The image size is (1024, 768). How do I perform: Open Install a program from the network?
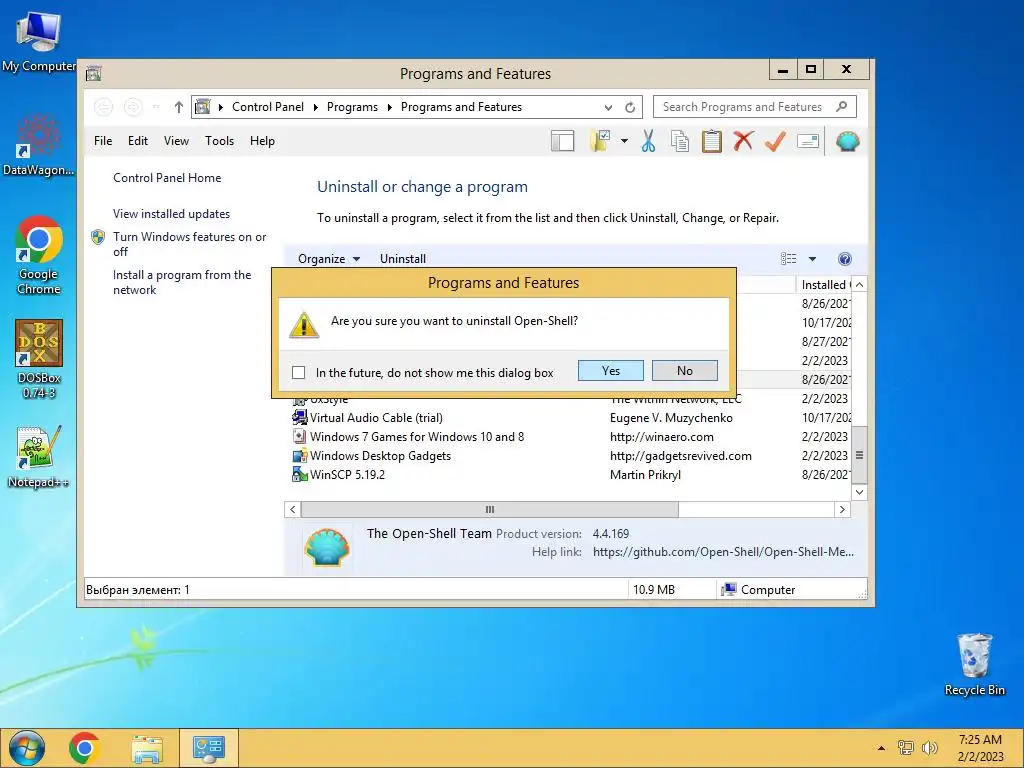[182, 282]
